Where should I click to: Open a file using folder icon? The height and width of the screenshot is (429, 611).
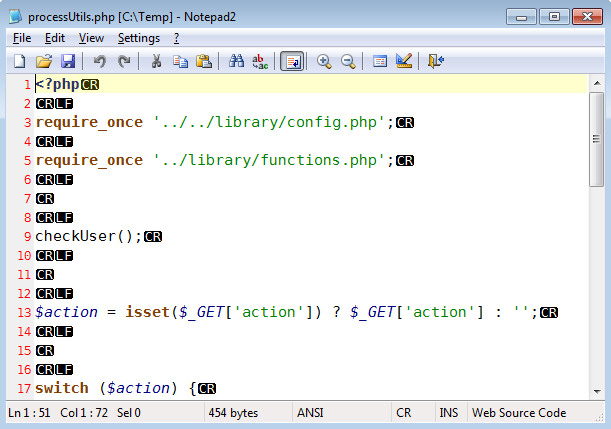(44, 61)
